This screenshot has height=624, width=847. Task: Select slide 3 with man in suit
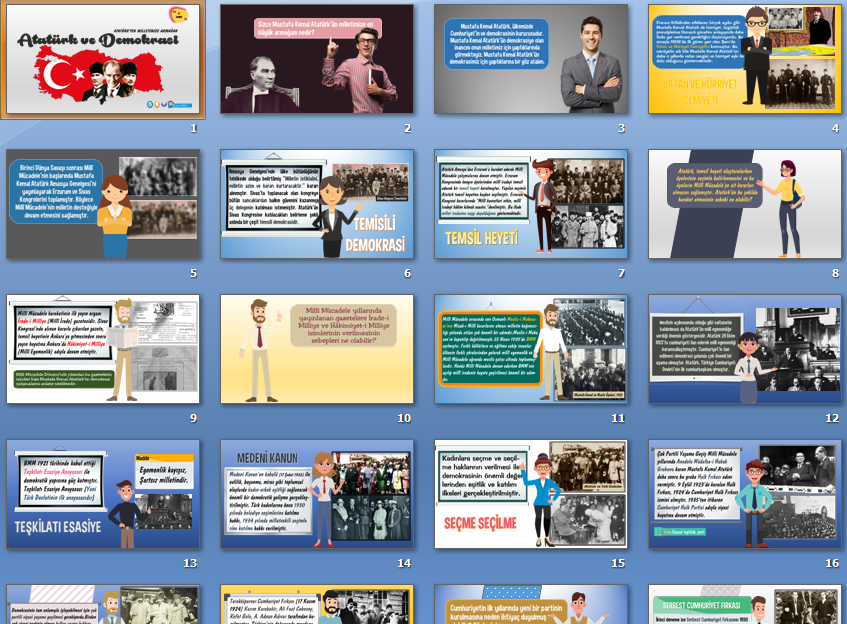click(531, 60)
